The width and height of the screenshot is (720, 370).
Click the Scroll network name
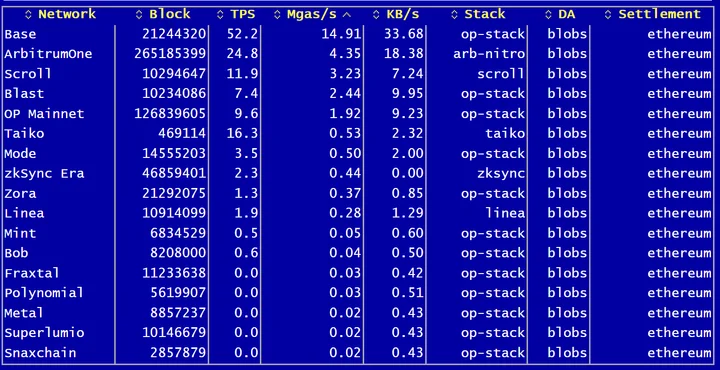tap(28, 74)
